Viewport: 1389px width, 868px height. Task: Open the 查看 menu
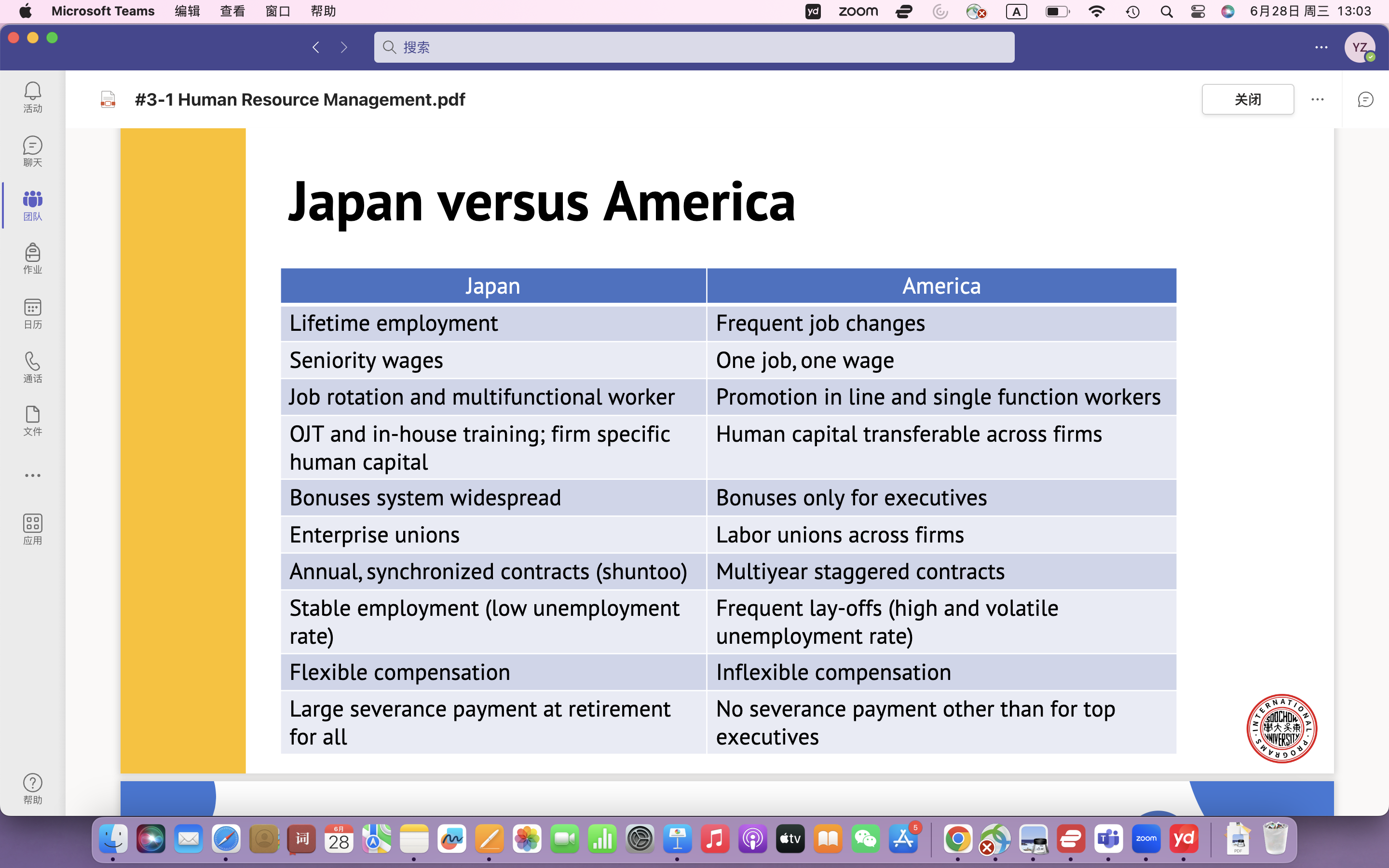click(232, 11)
